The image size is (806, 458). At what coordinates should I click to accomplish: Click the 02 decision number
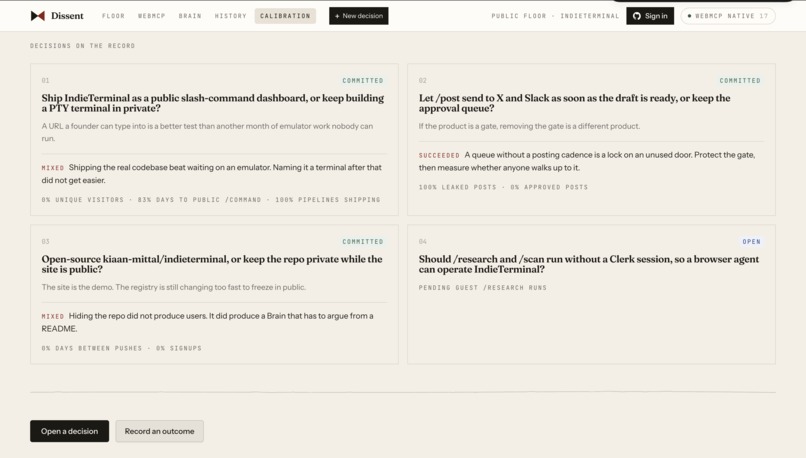[423, 81]
